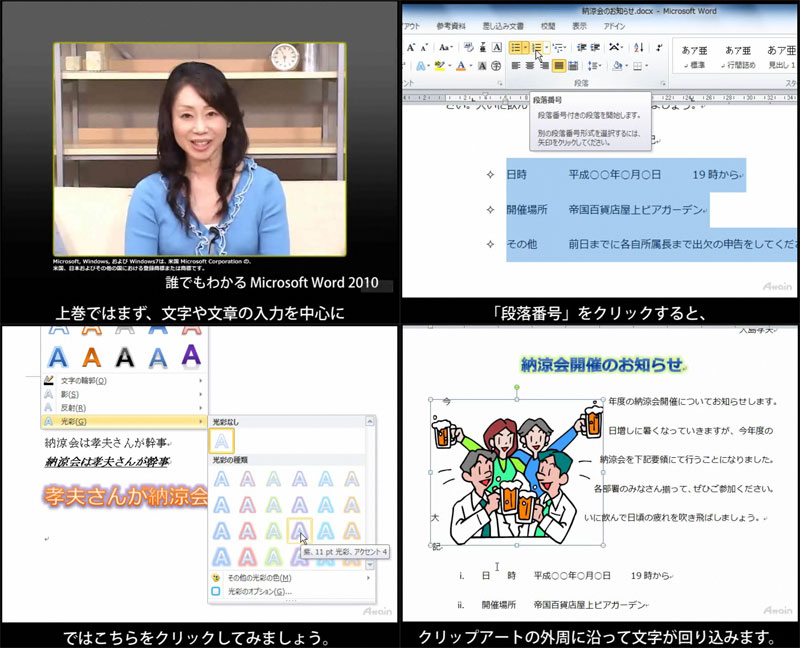Click the line spacing icon
Image resolution: width=800 pixels, height=648 pixels.
[593, 66]
